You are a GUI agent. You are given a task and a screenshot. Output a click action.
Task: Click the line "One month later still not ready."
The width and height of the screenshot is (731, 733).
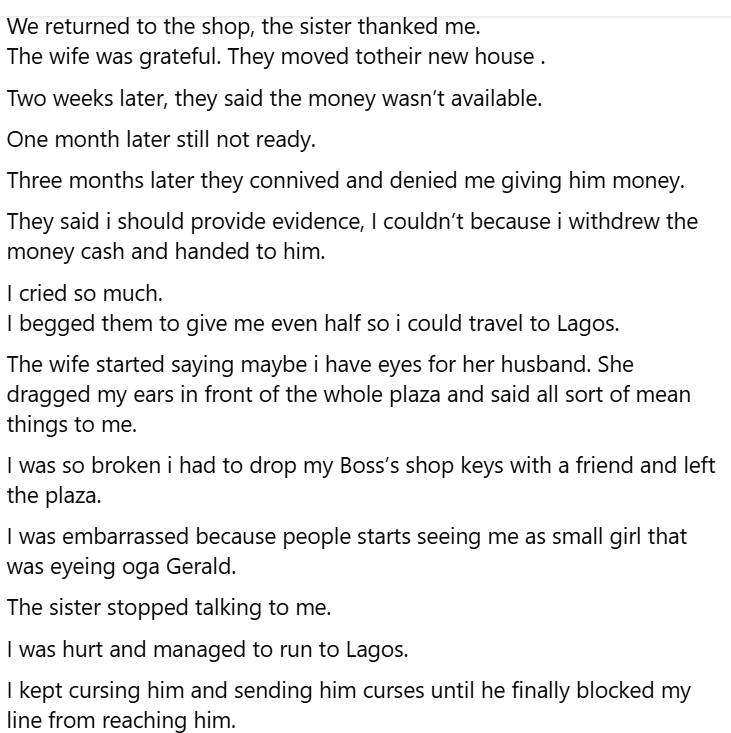(161, 140)
